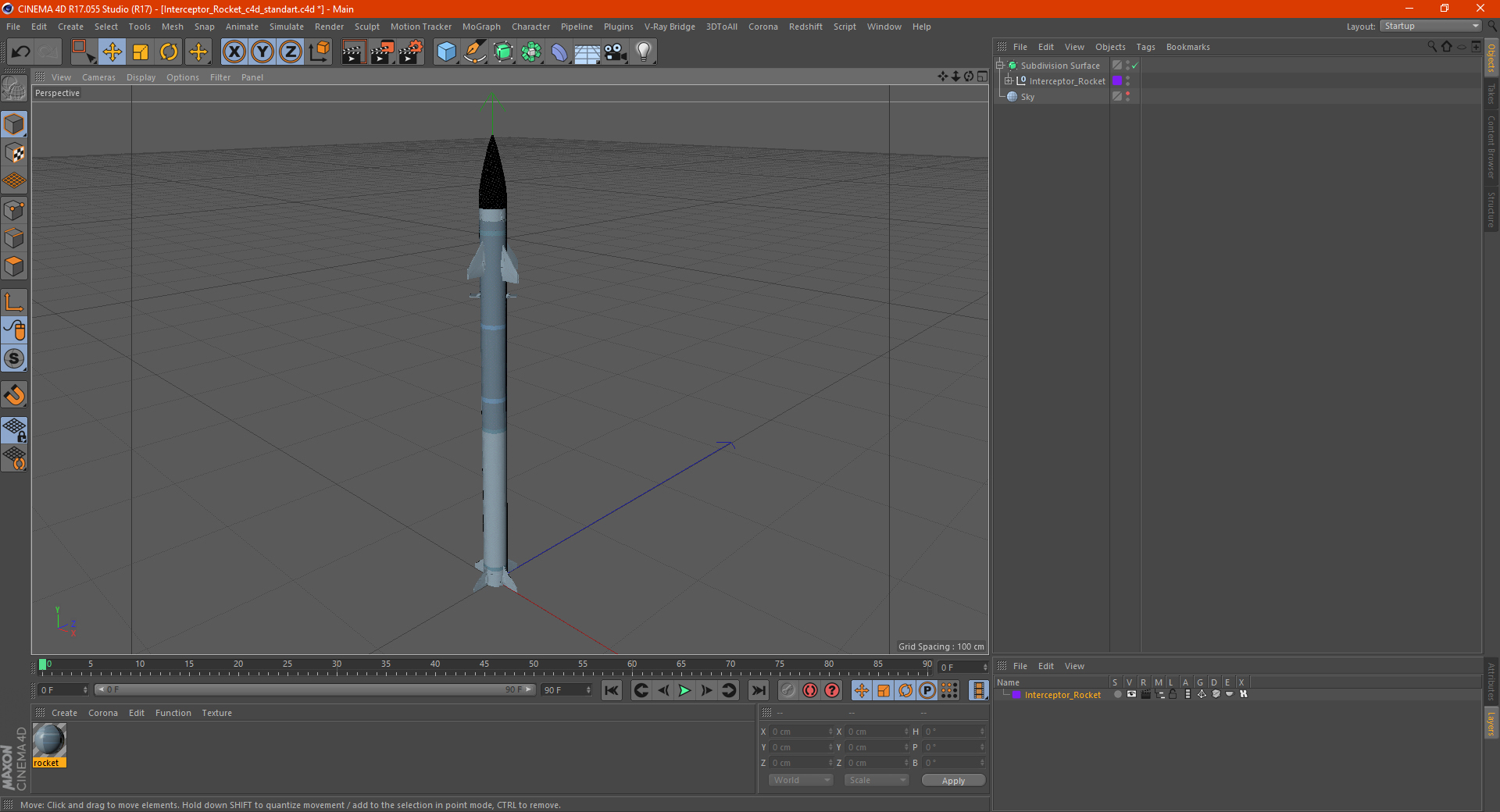Click the X position input field

801,732
